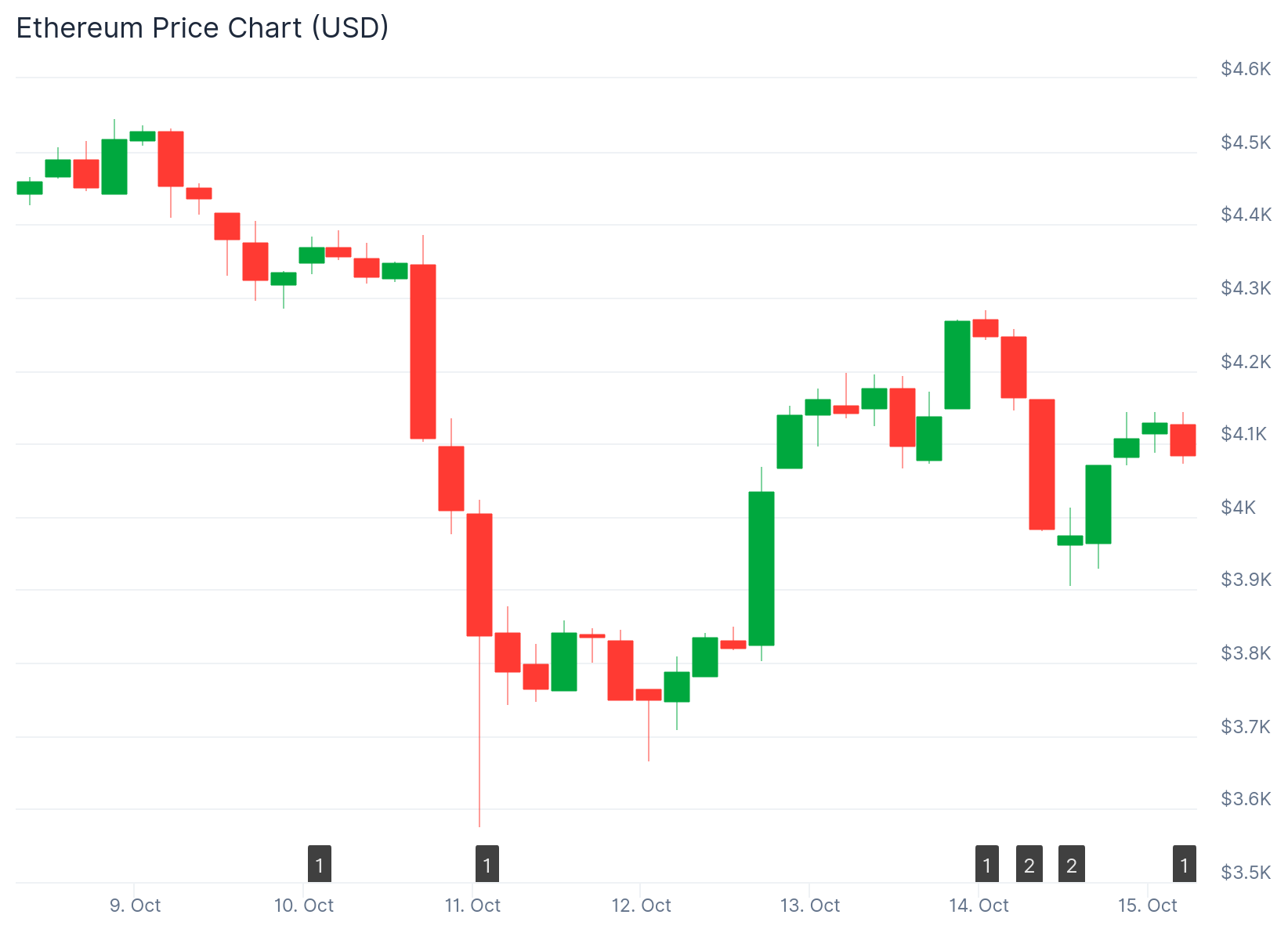Screen dimensions: 1288x940
Task: Click the "$4K" price axis label
Action: (x=1239, y=508)
